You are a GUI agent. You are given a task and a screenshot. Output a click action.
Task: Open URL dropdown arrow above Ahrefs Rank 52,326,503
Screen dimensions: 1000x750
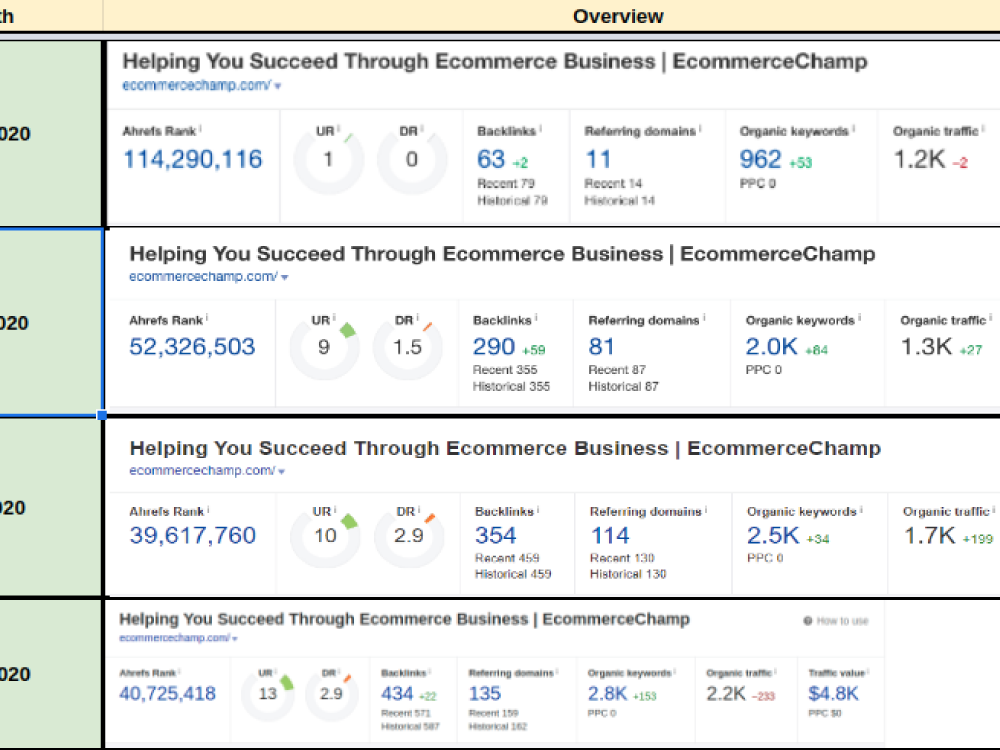pyautogui.click(x=284, y=277)
